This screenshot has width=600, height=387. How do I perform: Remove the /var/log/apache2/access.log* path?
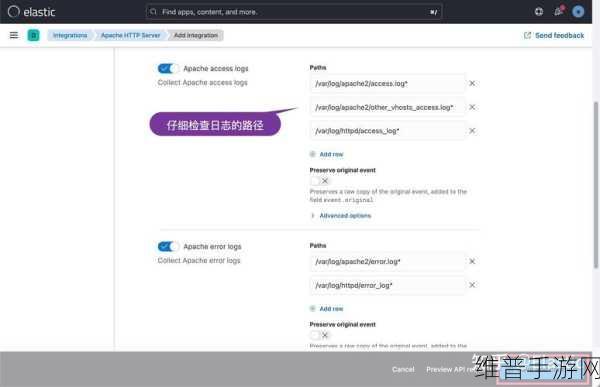(x=472, y=83)
